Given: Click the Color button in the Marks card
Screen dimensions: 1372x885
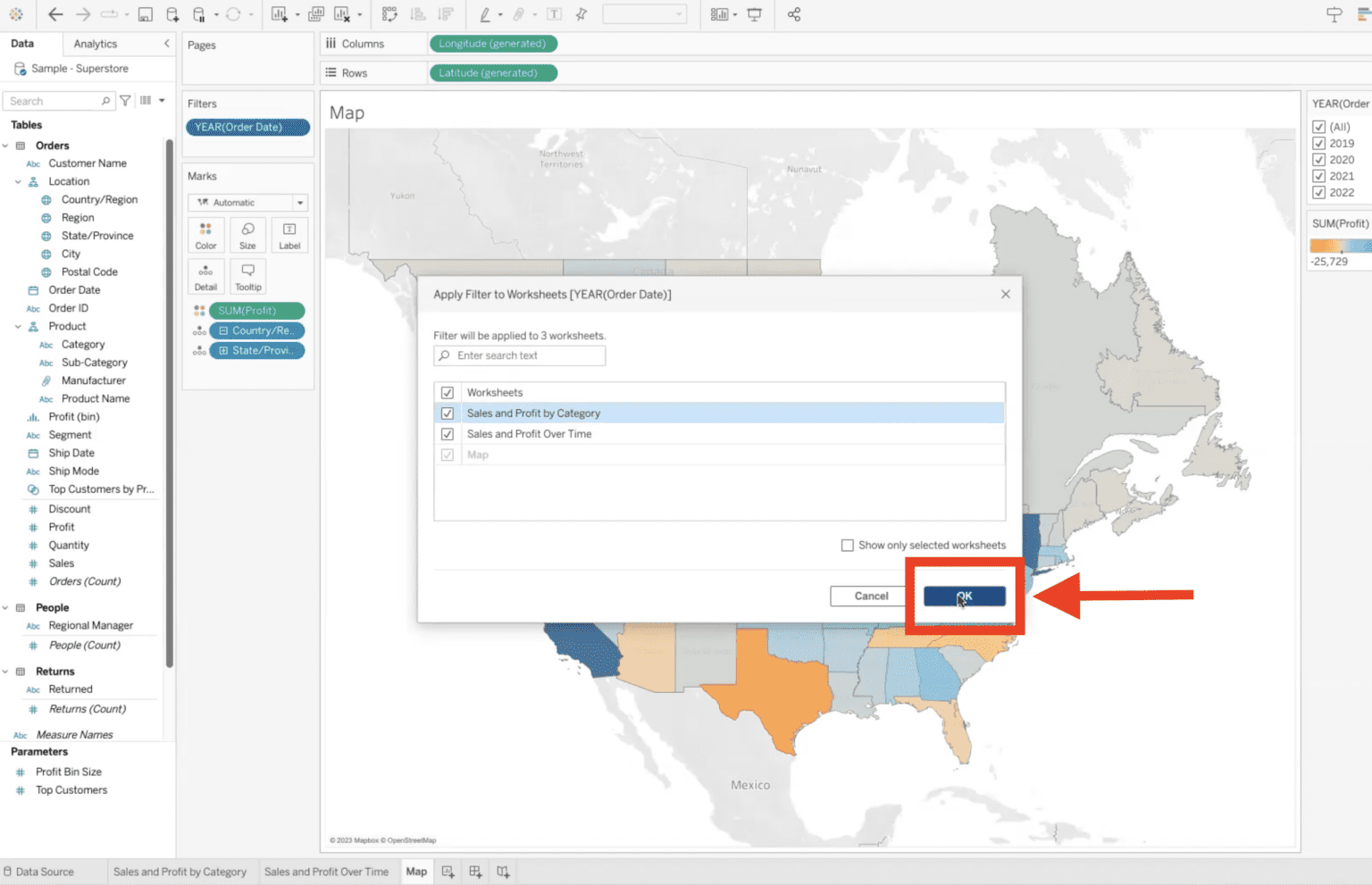Looking at the screenshot, I should (205, 235).
